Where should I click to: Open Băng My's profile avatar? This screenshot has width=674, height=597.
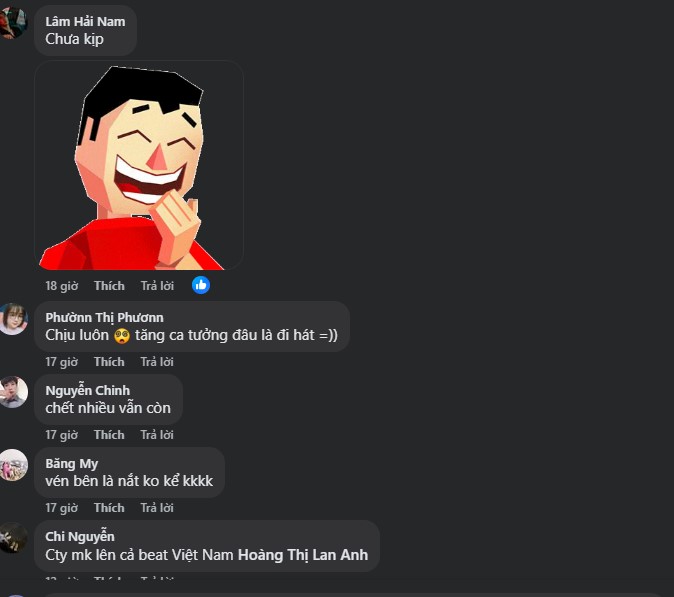pyautogui.click(x=13, y=465)
